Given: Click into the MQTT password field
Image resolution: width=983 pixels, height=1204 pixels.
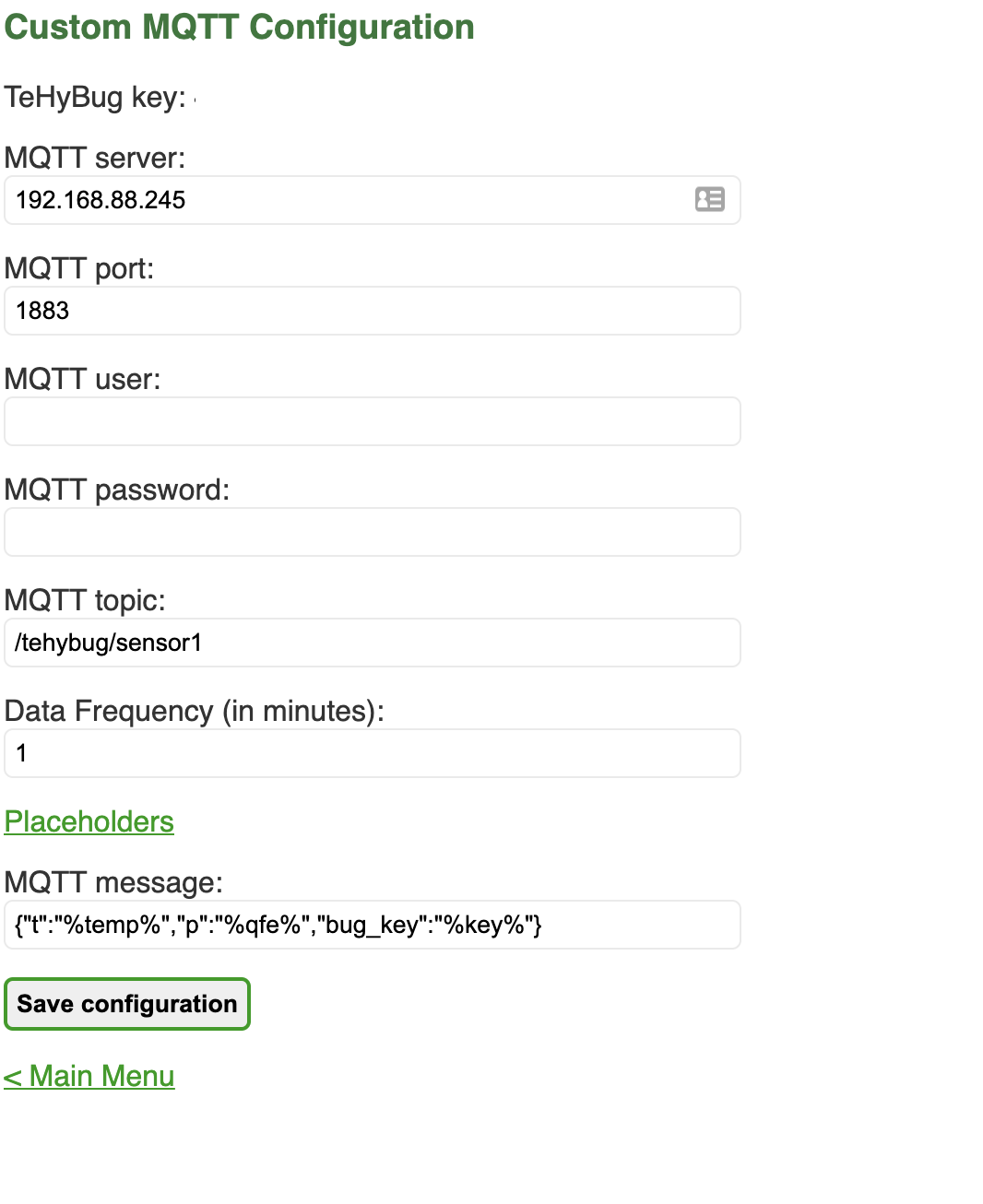Looking at the screenshot, I should tap(372, 532).
